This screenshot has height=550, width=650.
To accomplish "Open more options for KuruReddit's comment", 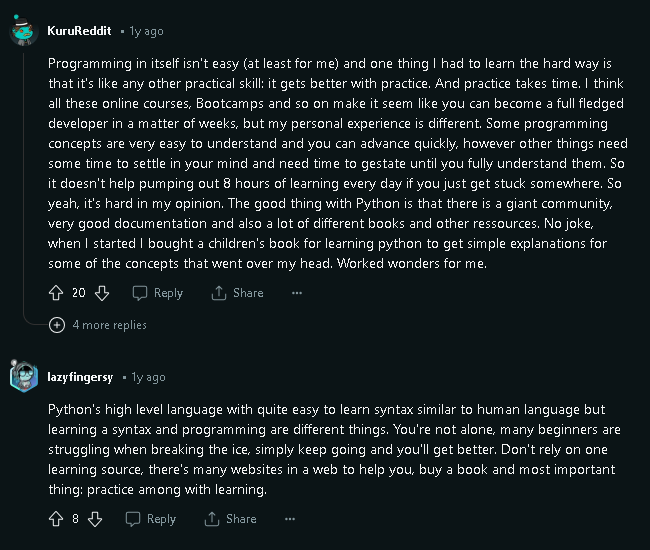I will tap(297, 293).
